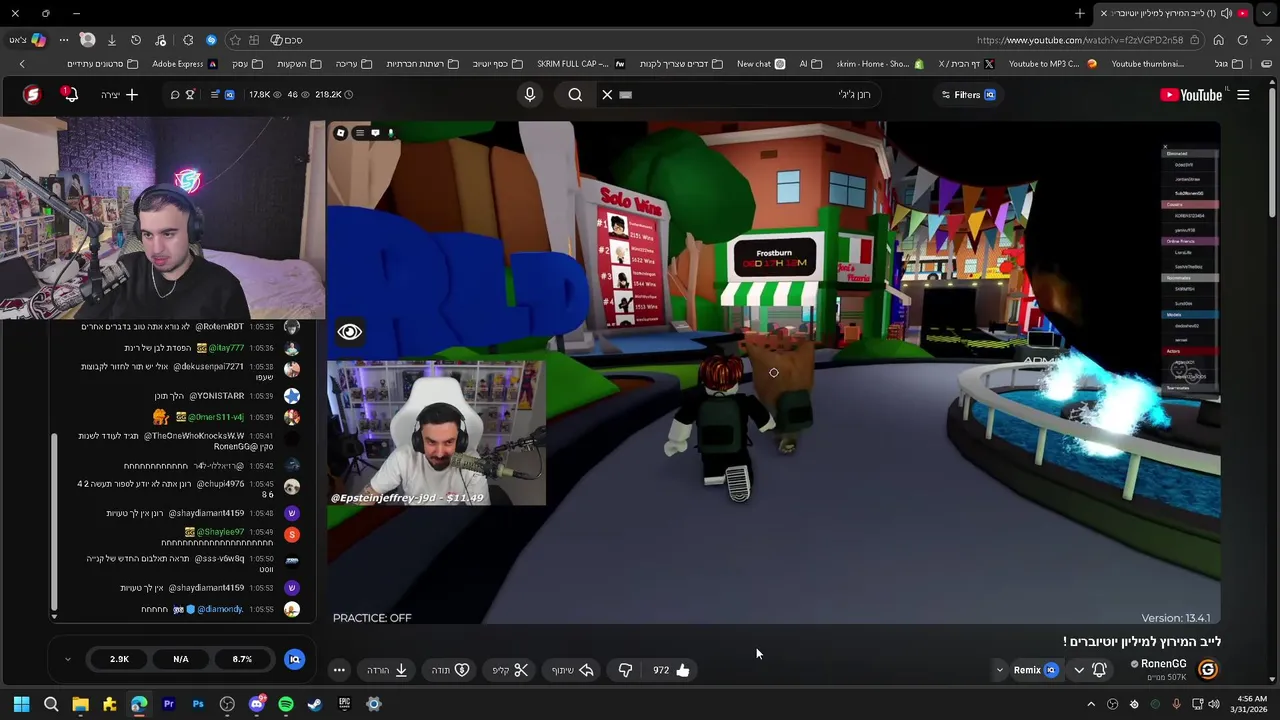
Task: Open the YouTube home logo
Action: 1191,95
